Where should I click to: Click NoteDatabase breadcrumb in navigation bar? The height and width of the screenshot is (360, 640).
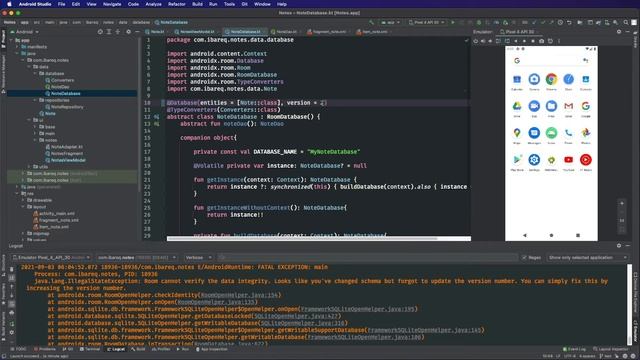[x=171, y=22]
